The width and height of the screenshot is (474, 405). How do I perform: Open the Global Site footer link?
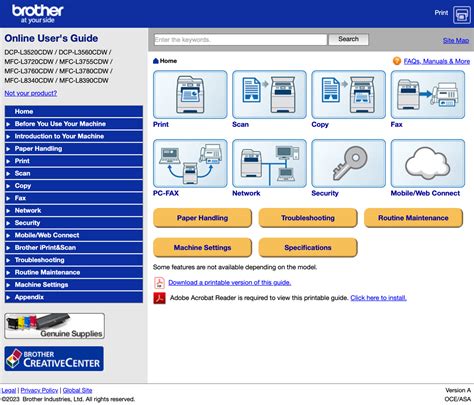pos(77,390)
